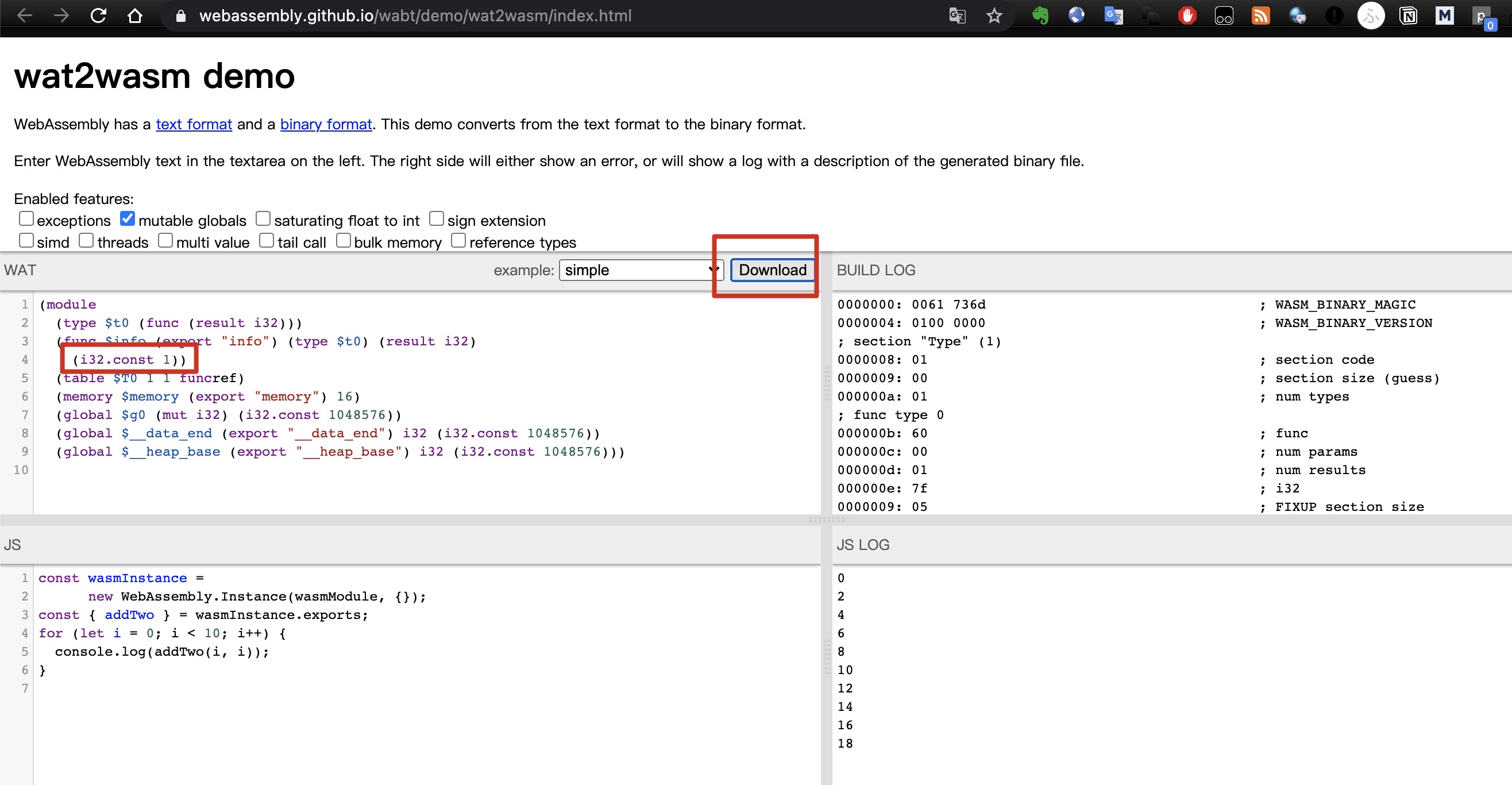Turn on the bulk memory checkbox
The width and height of the screenshot is (1512, 785).
344,241
